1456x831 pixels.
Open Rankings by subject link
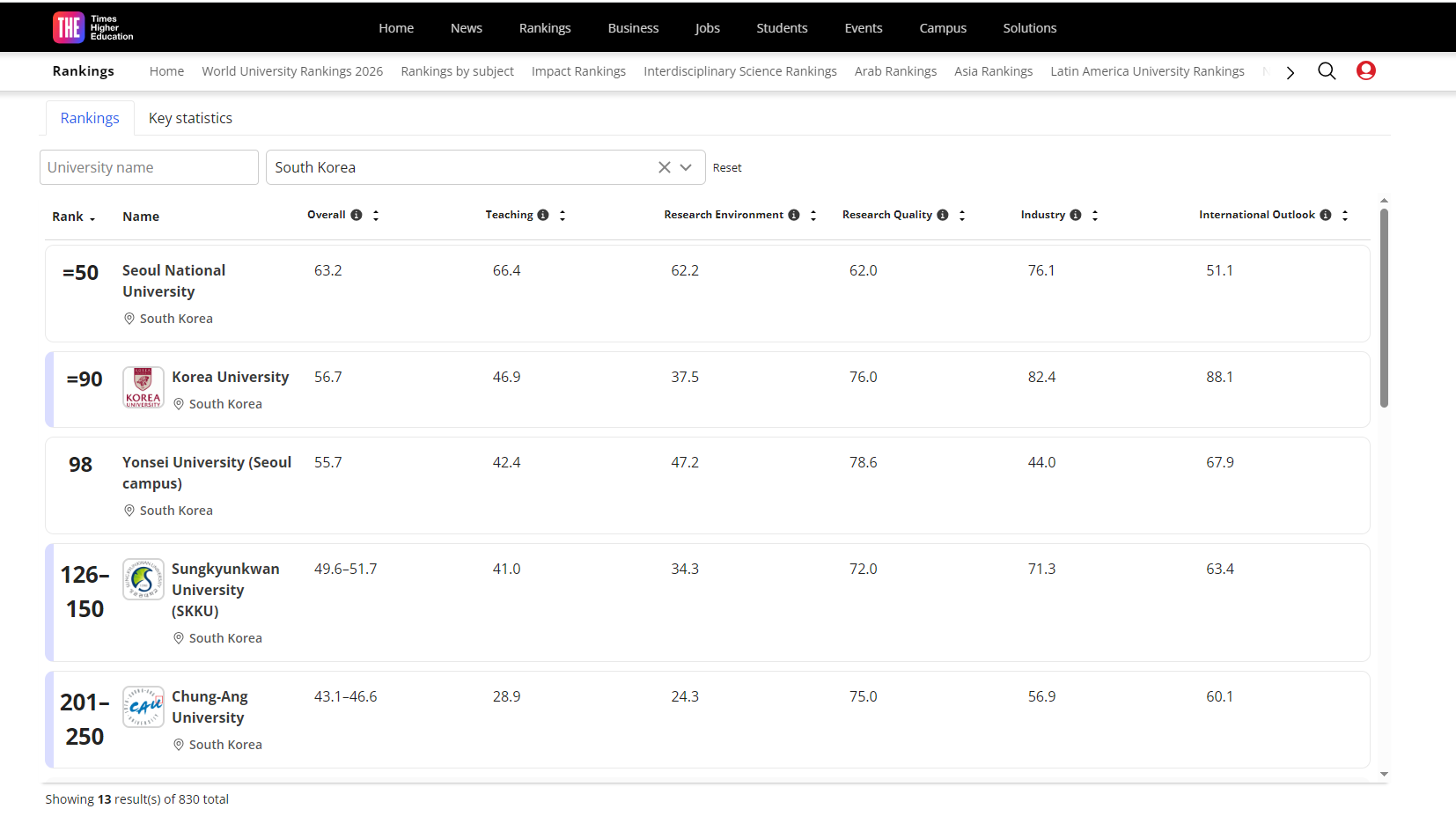458,71
